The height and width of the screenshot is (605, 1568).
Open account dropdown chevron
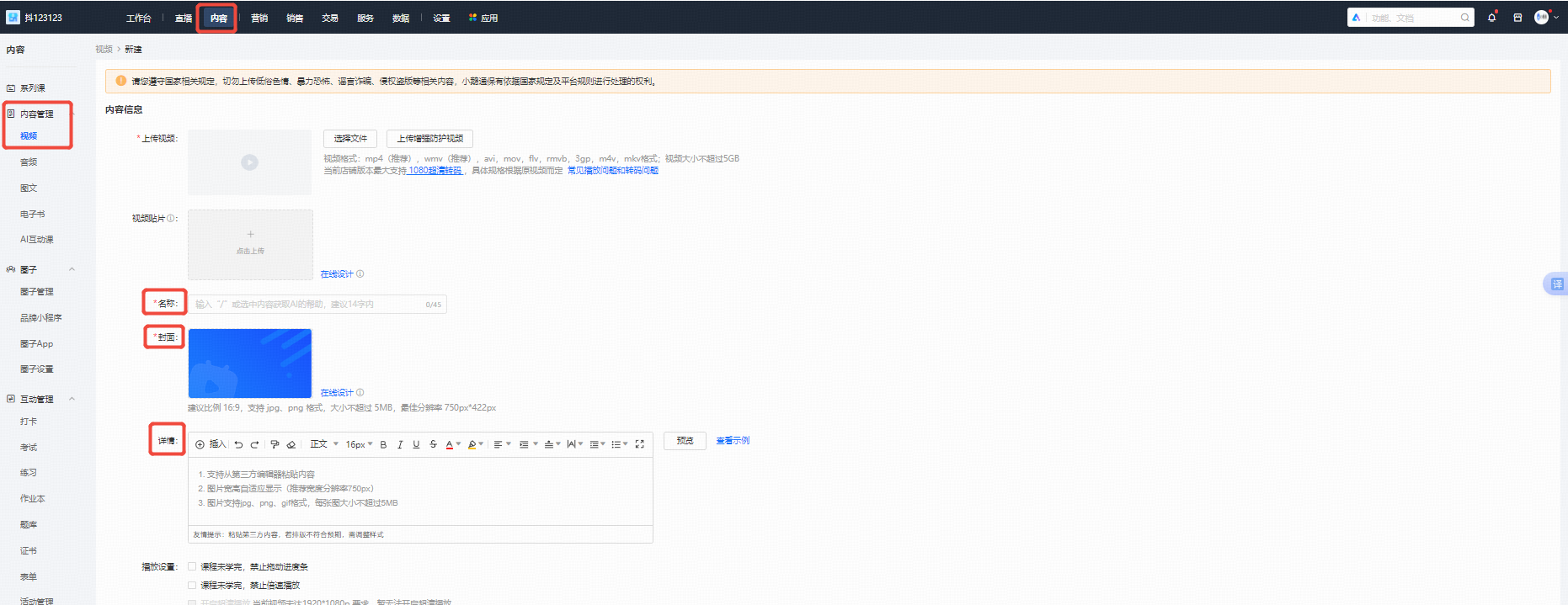[x=1556, y=17]
